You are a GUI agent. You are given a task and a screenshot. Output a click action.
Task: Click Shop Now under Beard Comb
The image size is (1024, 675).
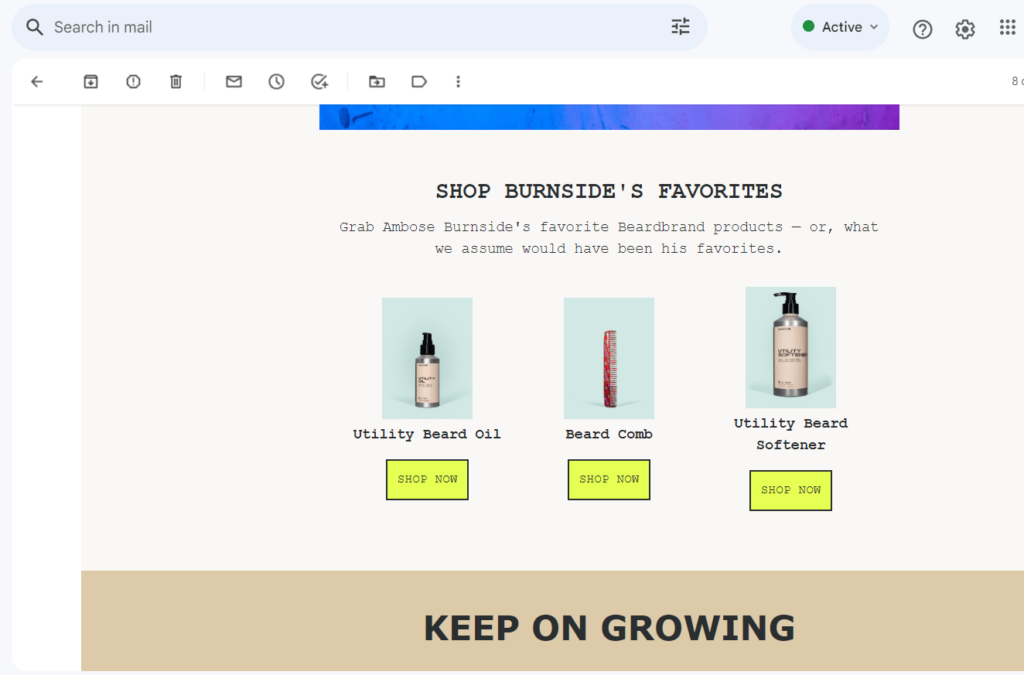609,480
